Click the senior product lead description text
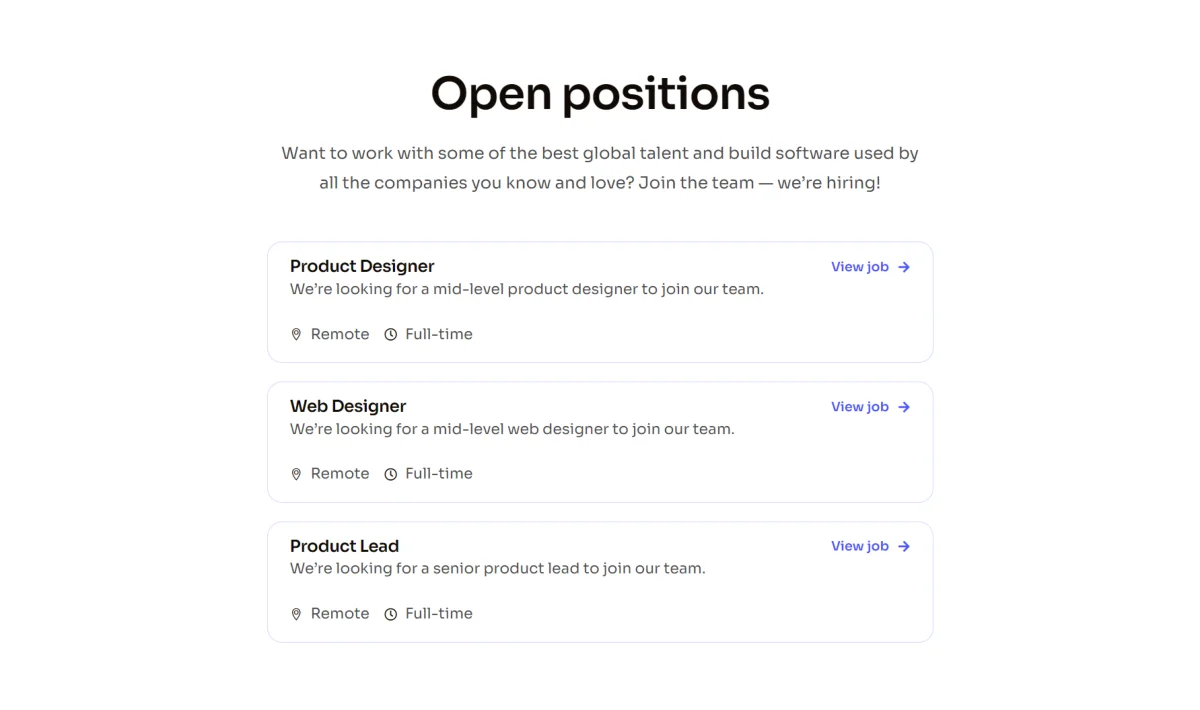 pos(498,568)
